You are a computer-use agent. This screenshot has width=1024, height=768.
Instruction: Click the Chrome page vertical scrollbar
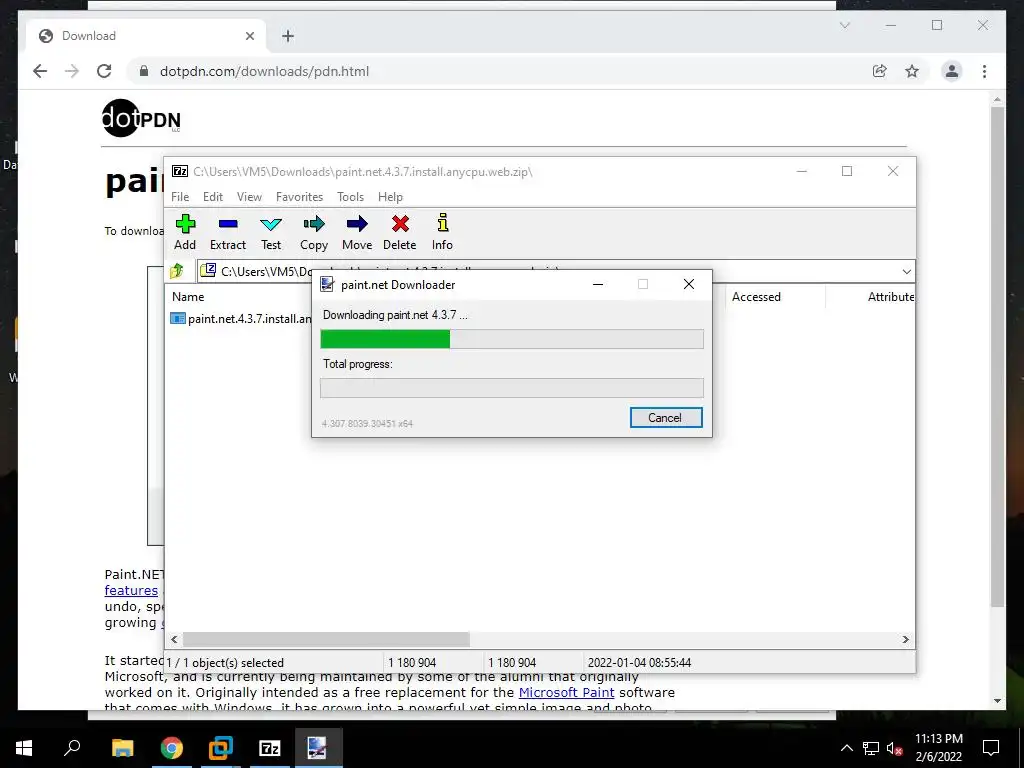point(997,356)
